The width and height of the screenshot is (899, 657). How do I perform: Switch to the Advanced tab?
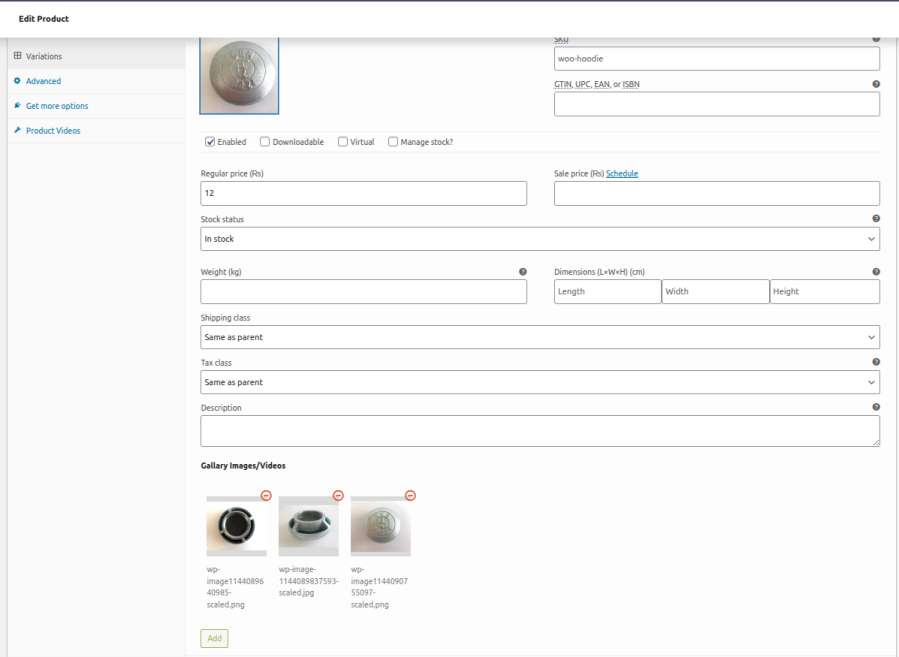43,81
